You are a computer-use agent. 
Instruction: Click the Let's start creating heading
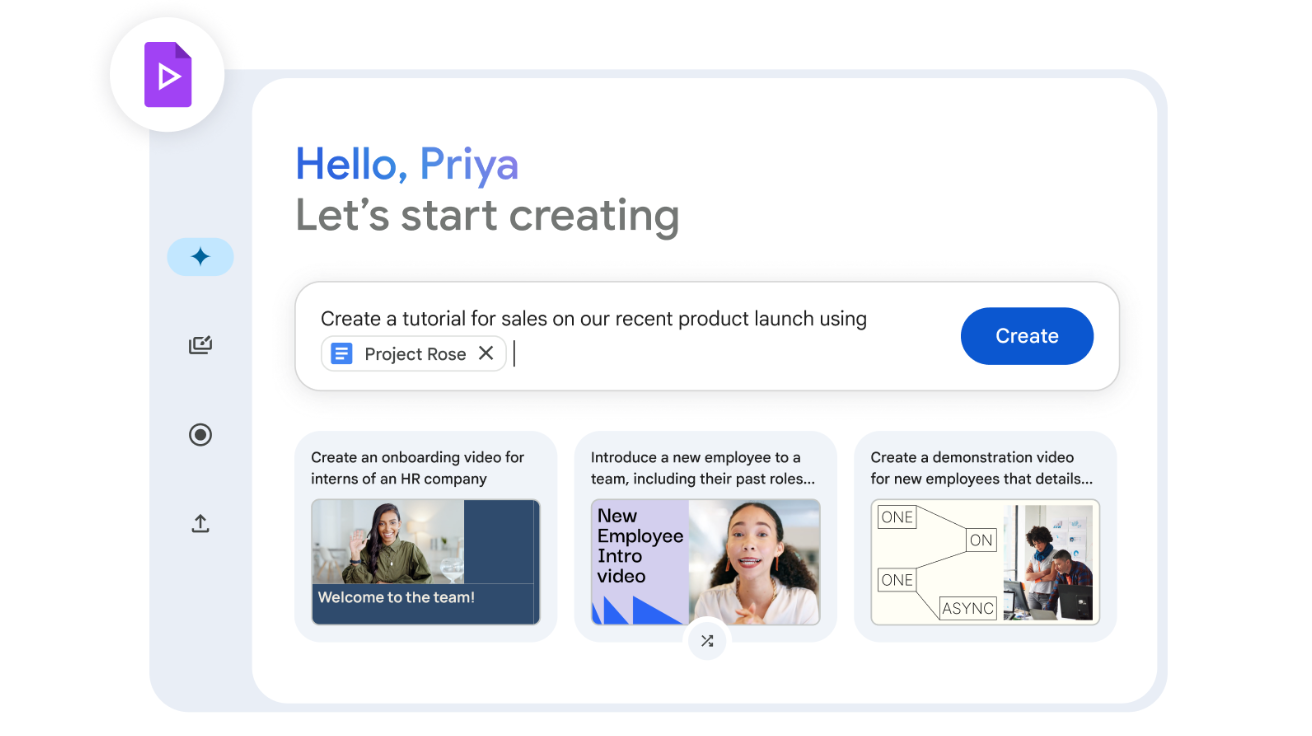click(487, 215)
